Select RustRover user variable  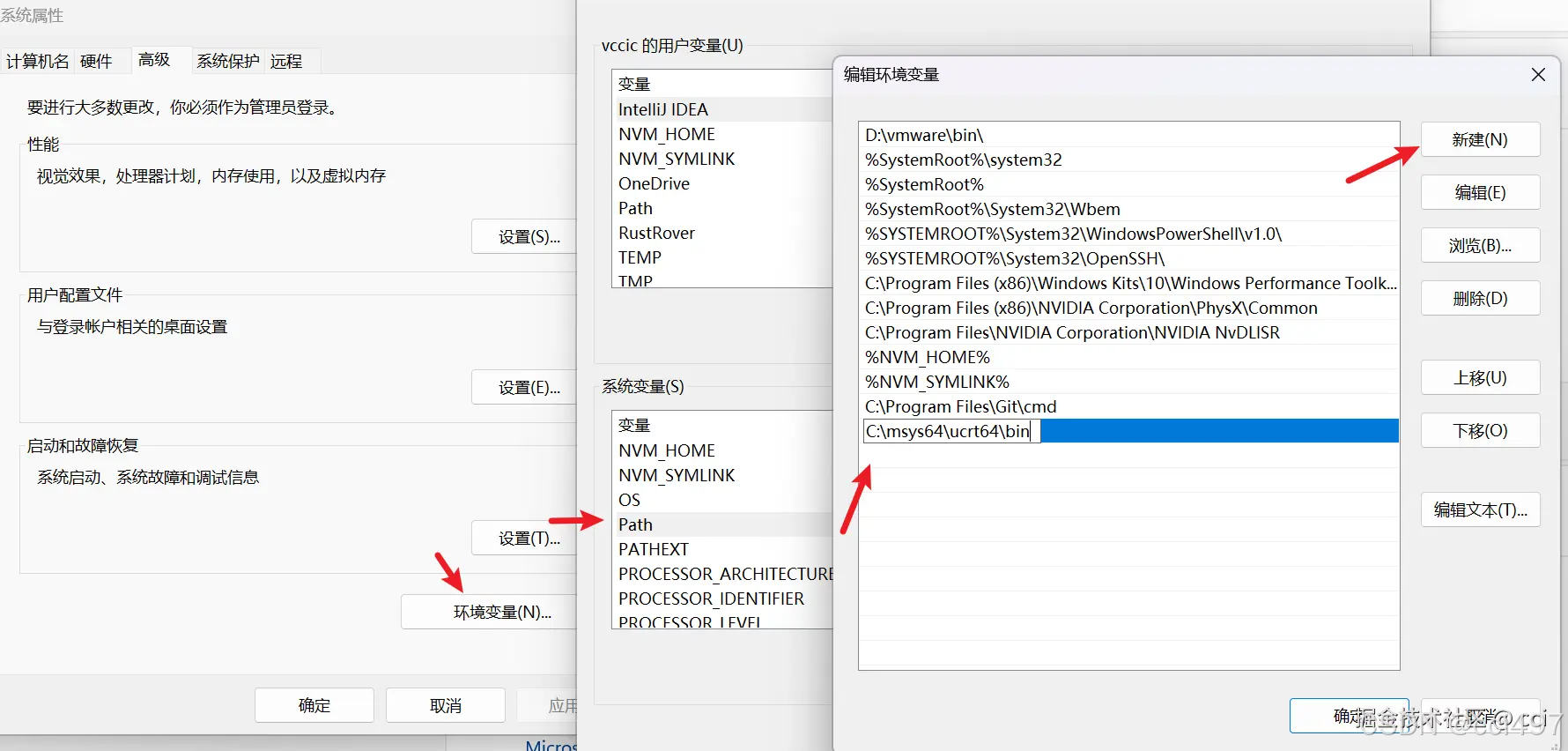click(722, 233)
